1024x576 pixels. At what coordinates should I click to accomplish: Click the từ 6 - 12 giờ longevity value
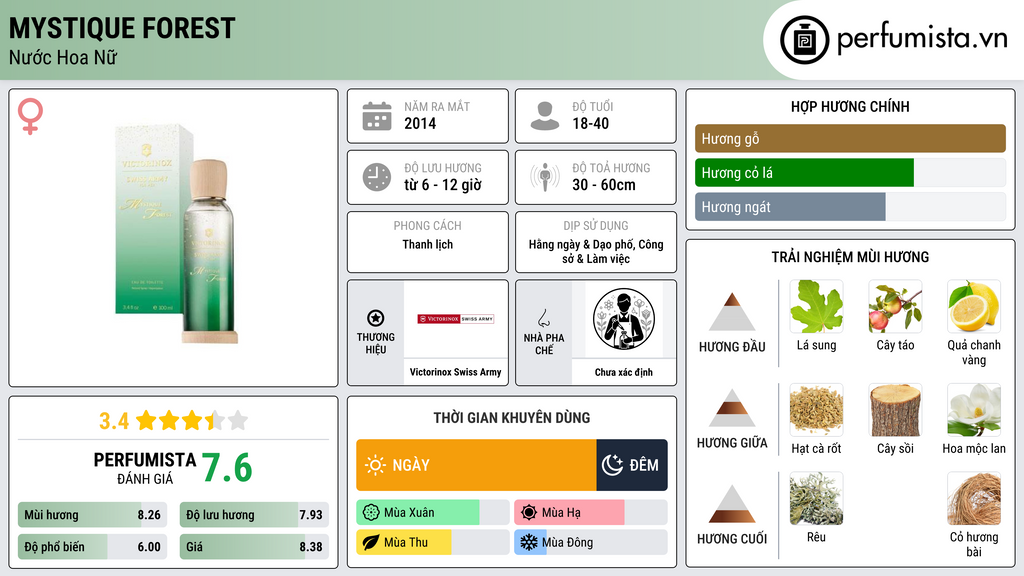coord(443,185)
